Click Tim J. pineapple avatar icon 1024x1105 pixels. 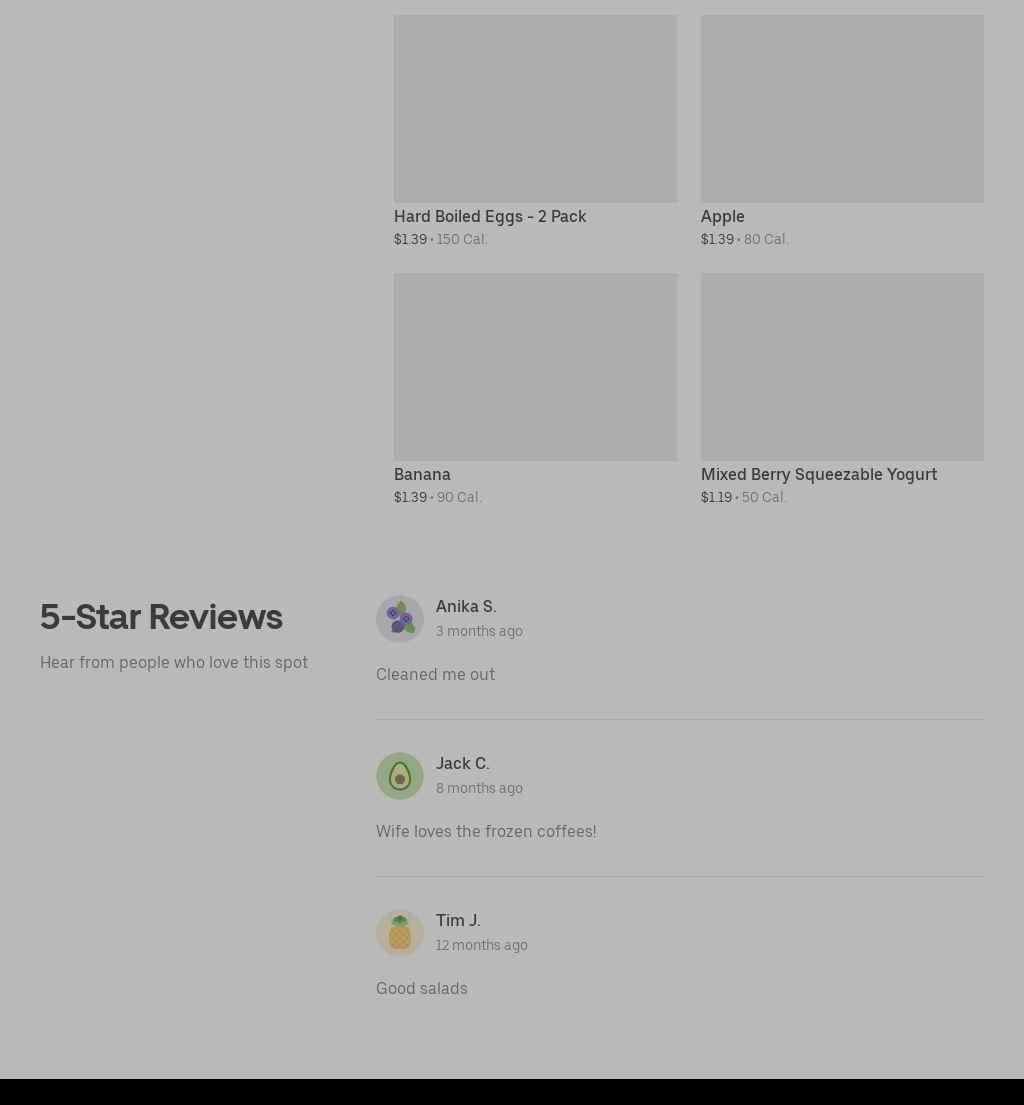tap(400, 933)
